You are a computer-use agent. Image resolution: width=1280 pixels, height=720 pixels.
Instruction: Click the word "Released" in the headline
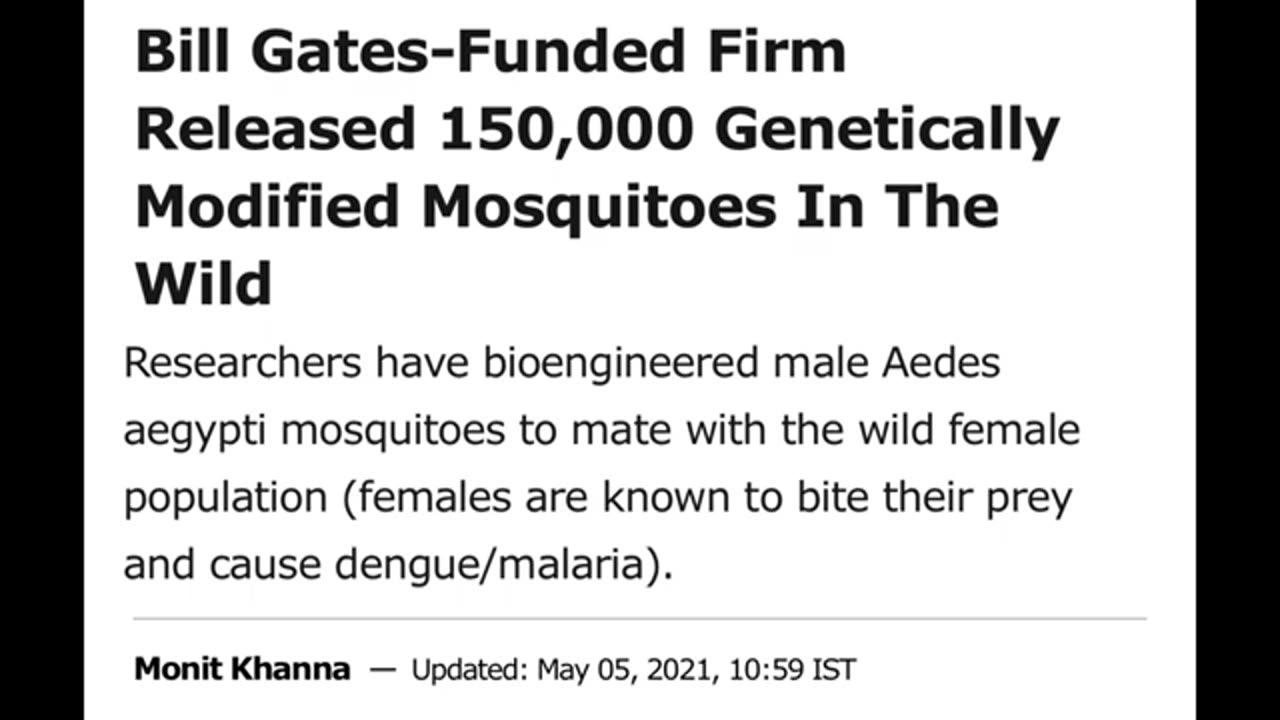[275, 128]
